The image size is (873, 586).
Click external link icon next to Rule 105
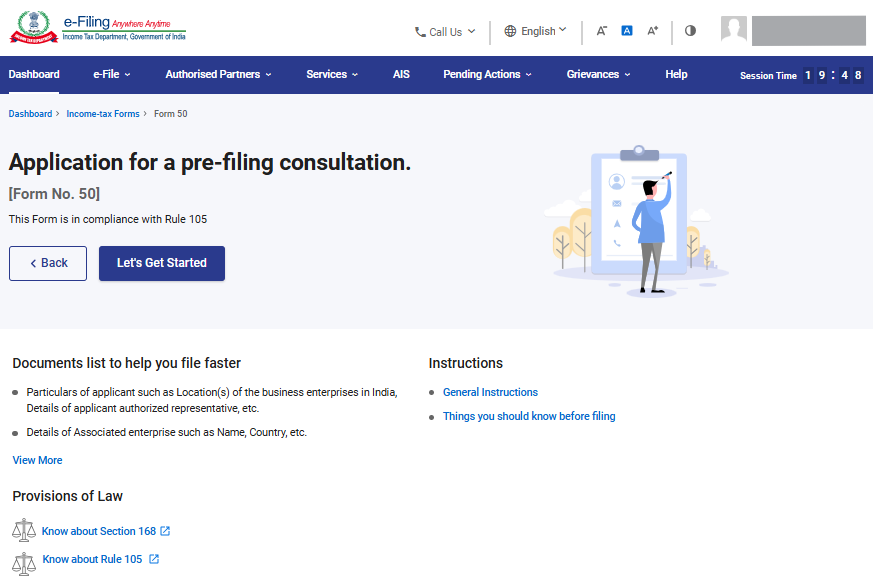[154, 559]
